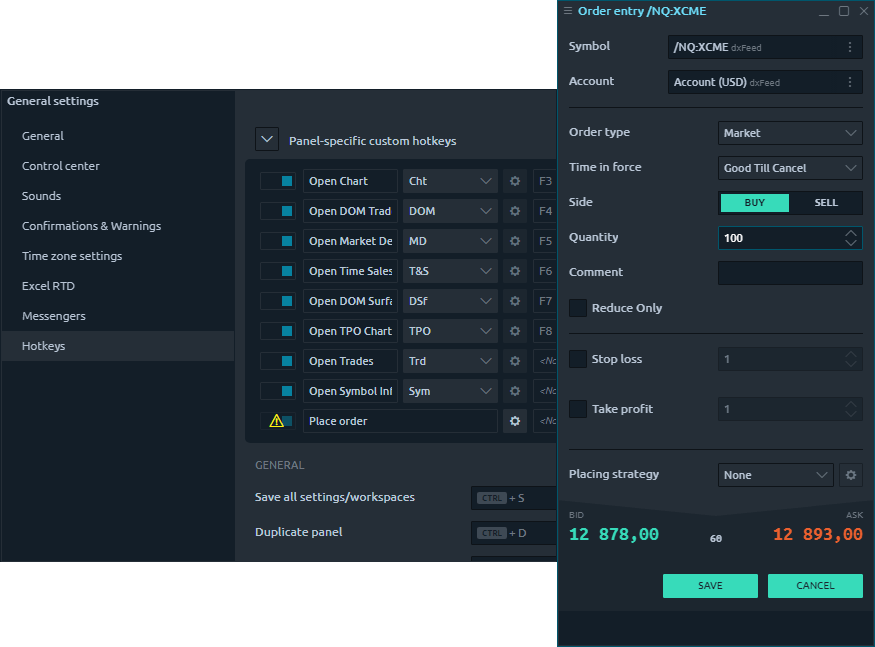Image resolution: width=875 pixels, height=647 pixels.
Task: Open the Sounds settings section
Action: (42, 196)
